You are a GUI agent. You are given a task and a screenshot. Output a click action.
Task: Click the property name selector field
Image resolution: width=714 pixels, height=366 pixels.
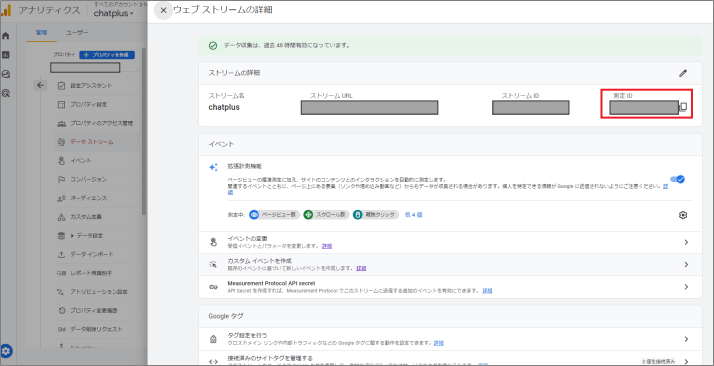pyautogui.click(x=85, y=68)
